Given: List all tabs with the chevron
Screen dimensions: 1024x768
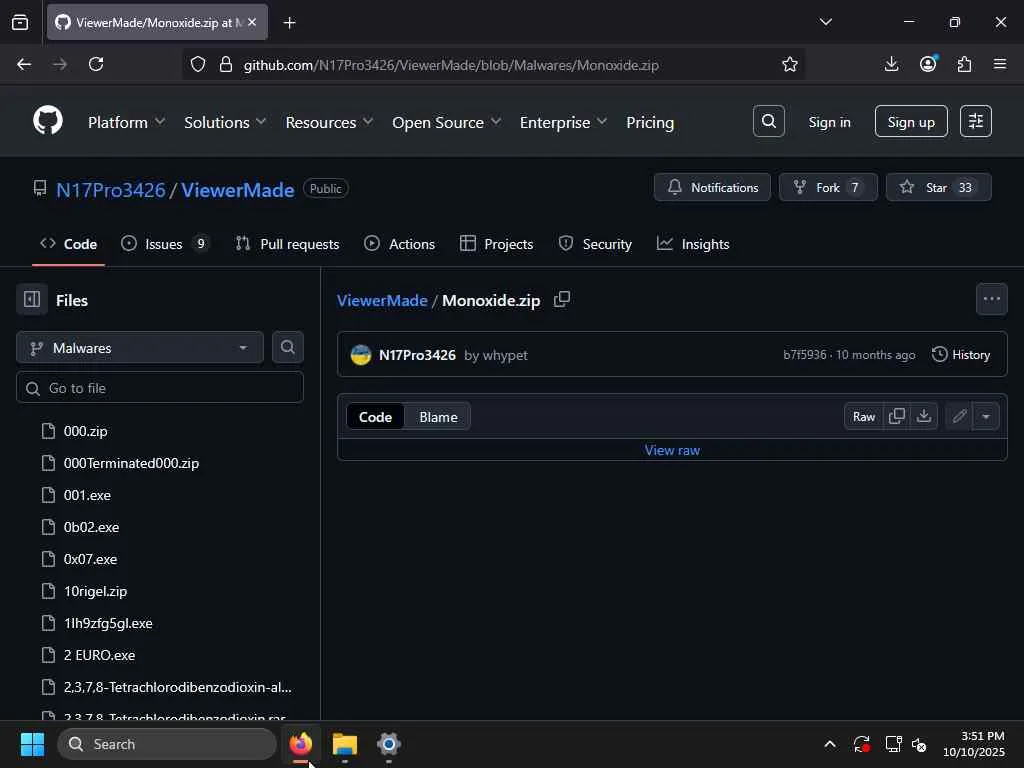Looking at the screenshot, I should [825, 22].
